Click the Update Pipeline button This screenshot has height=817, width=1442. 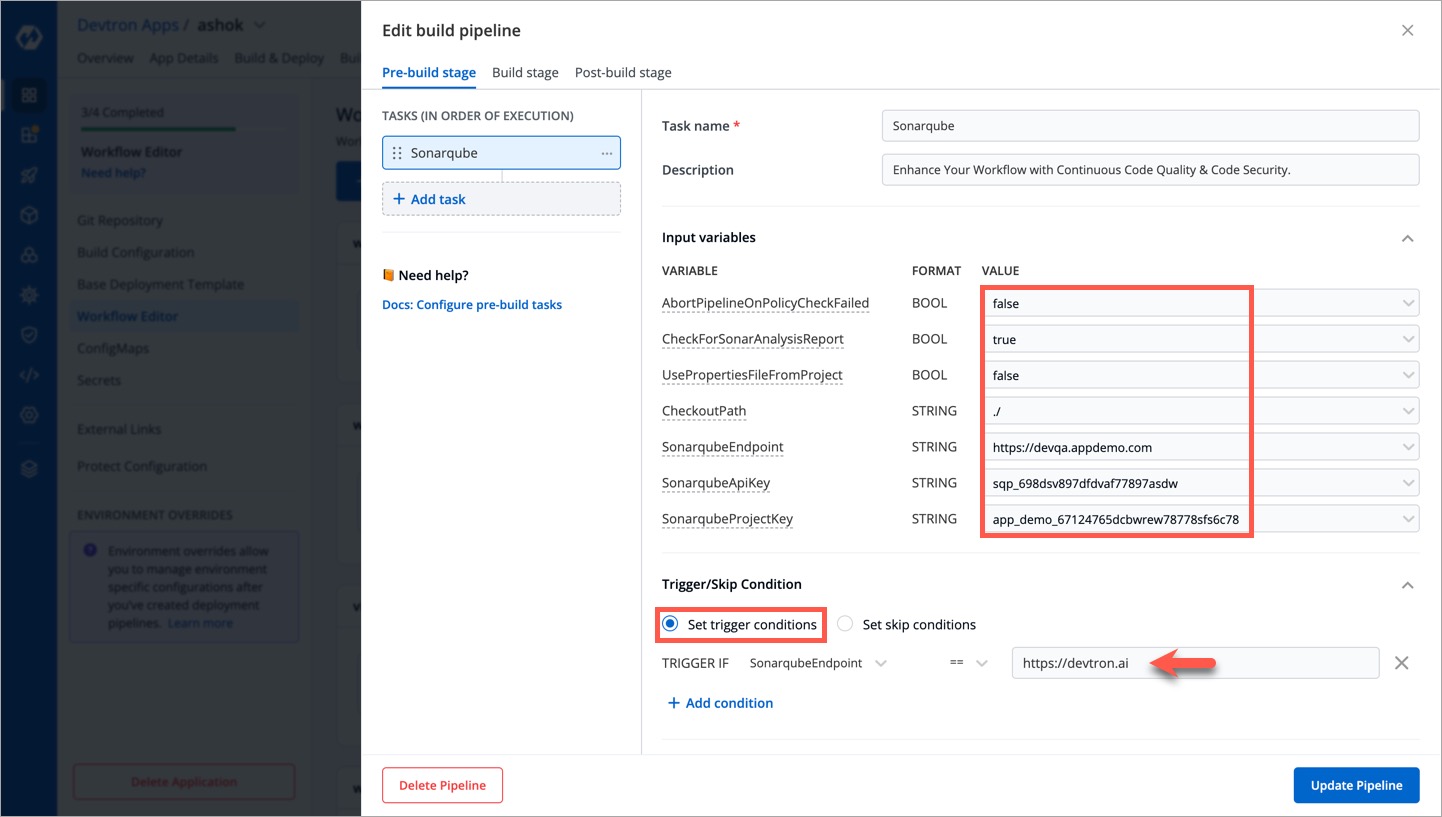1356,785
